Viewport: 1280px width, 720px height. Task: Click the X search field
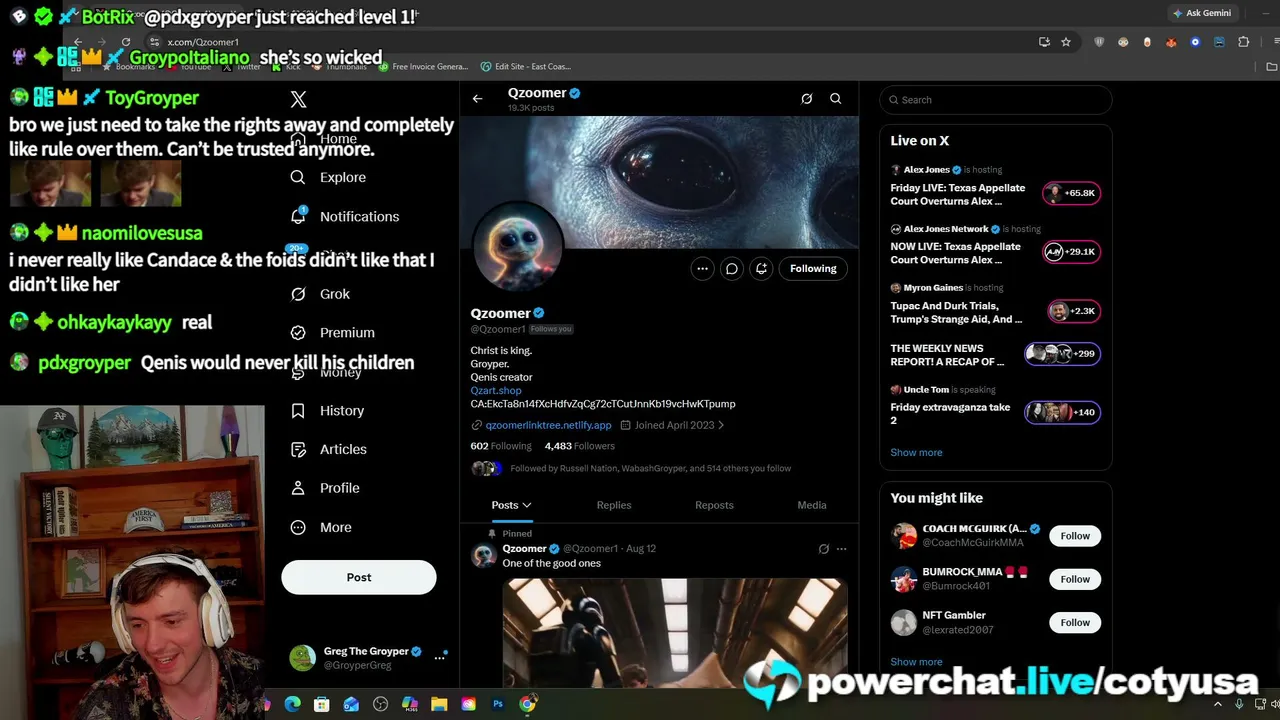point(996,100)
